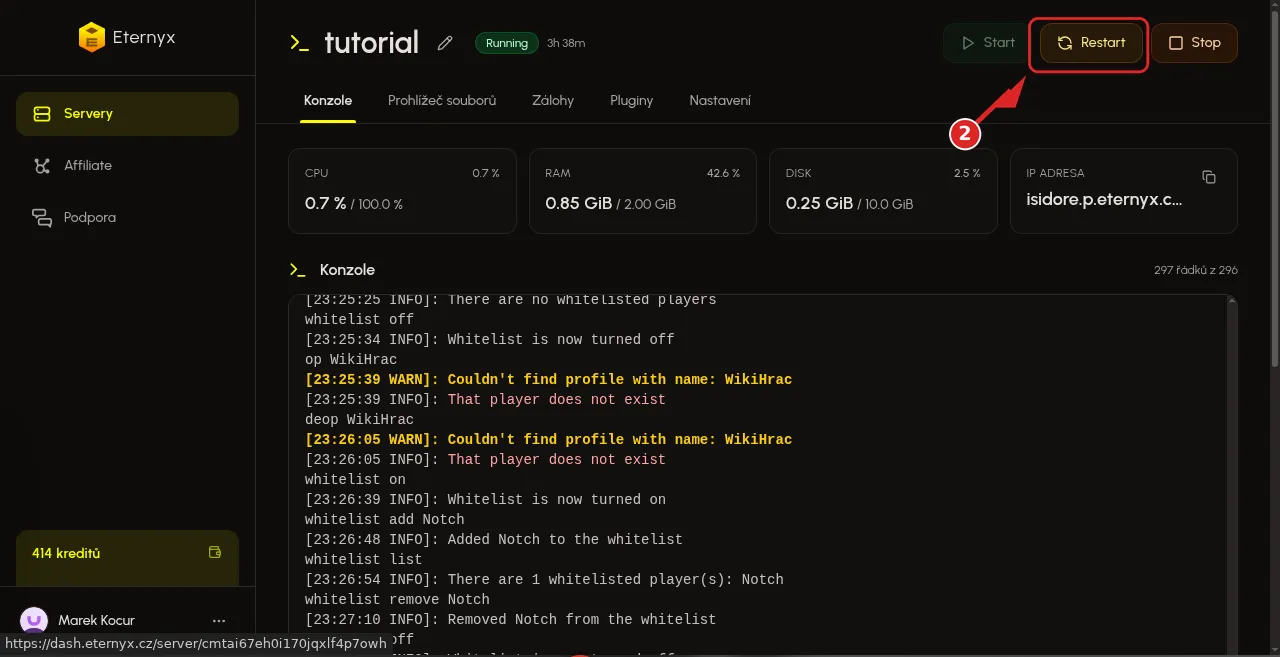Click the 414 kreditů wallet icon
The image size is (1280, 657).
214,553
